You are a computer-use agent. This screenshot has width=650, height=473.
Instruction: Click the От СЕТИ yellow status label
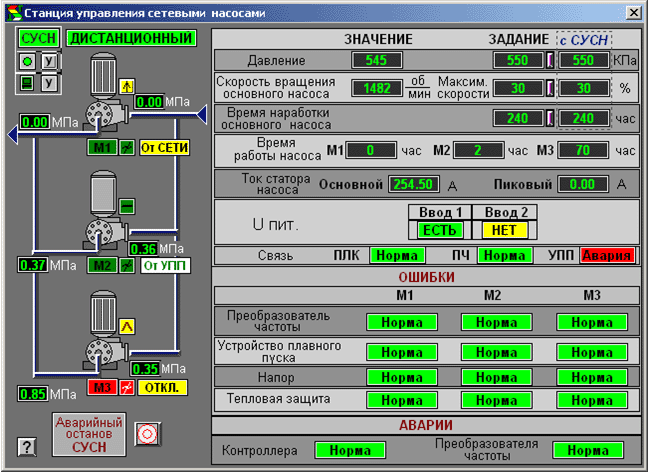[x=165, y=148]
